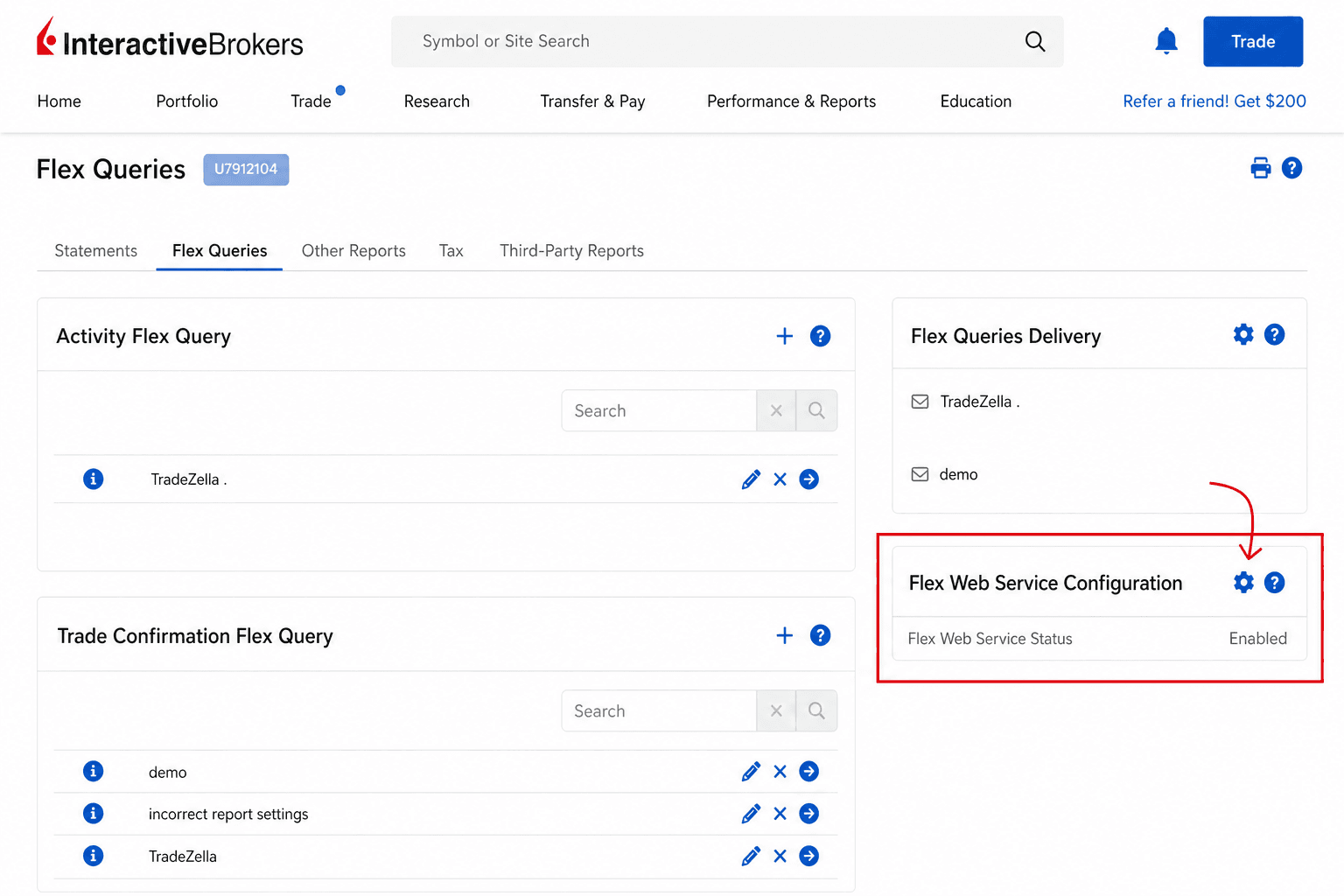
Task: Delete the Activity TradeZella . query
Action: [780, 479]
